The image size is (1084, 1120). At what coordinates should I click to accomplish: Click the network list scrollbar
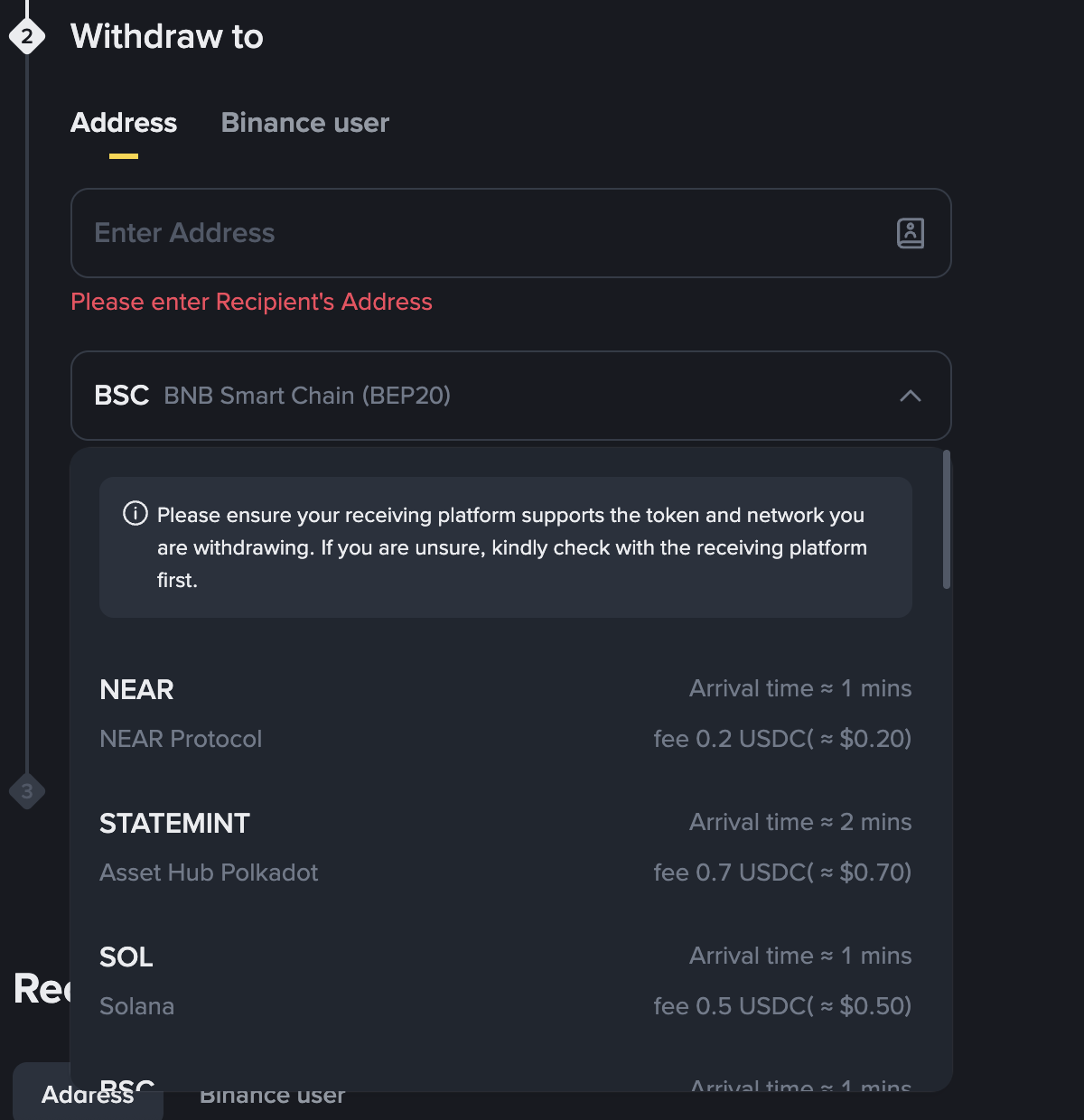[x=946, y=519]
